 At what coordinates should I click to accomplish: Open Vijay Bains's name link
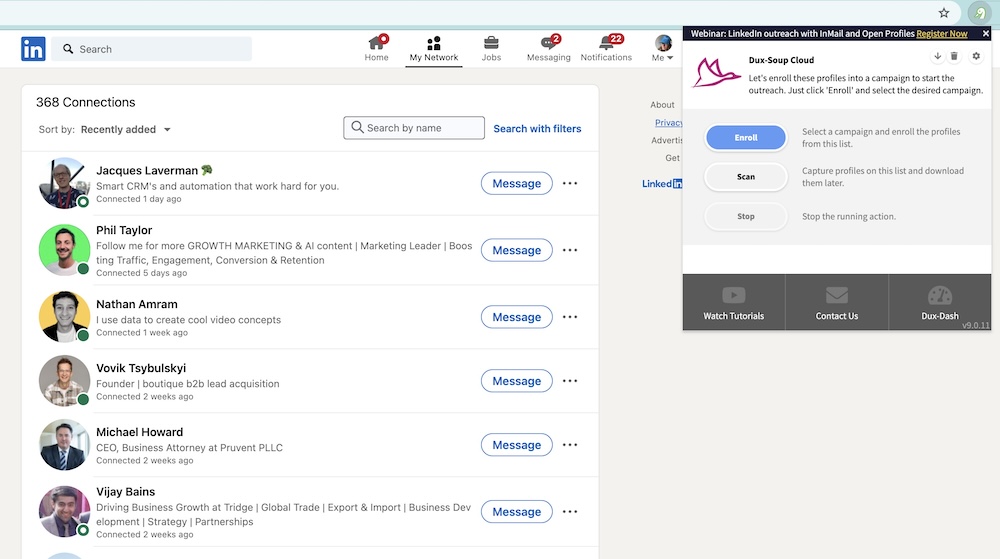coord(125,491)
